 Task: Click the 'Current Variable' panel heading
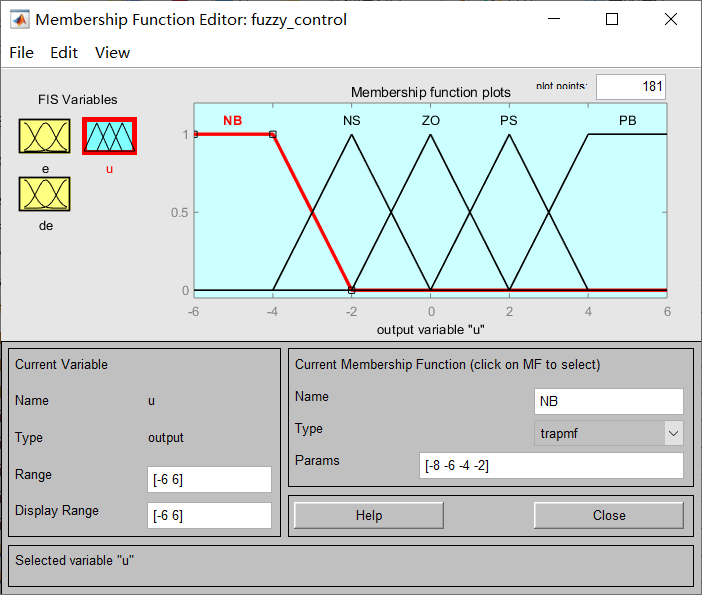[x=61, y=364]
